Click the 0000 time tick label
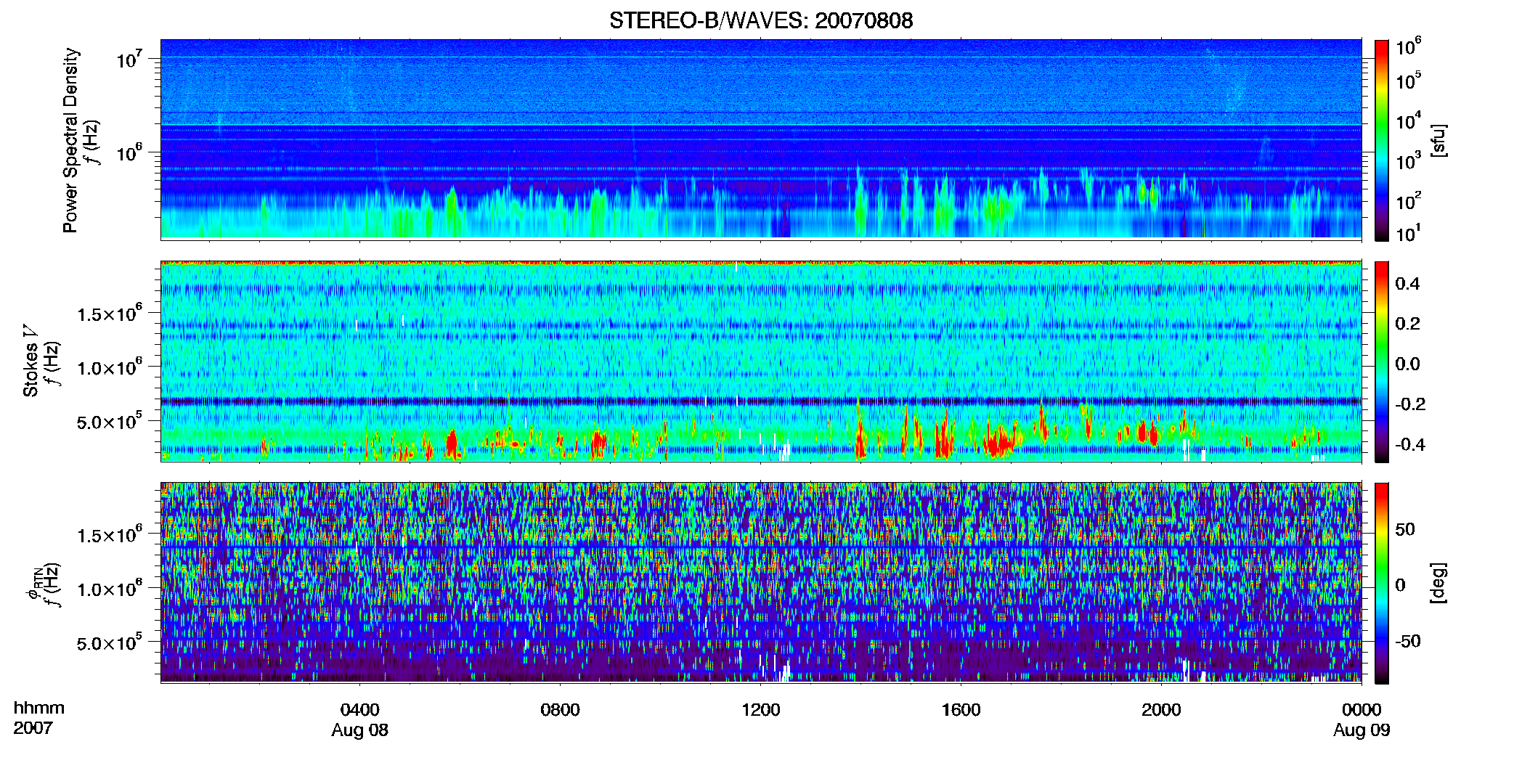The height and width of the screenshot is (784, 1522). click(1362, 710)
